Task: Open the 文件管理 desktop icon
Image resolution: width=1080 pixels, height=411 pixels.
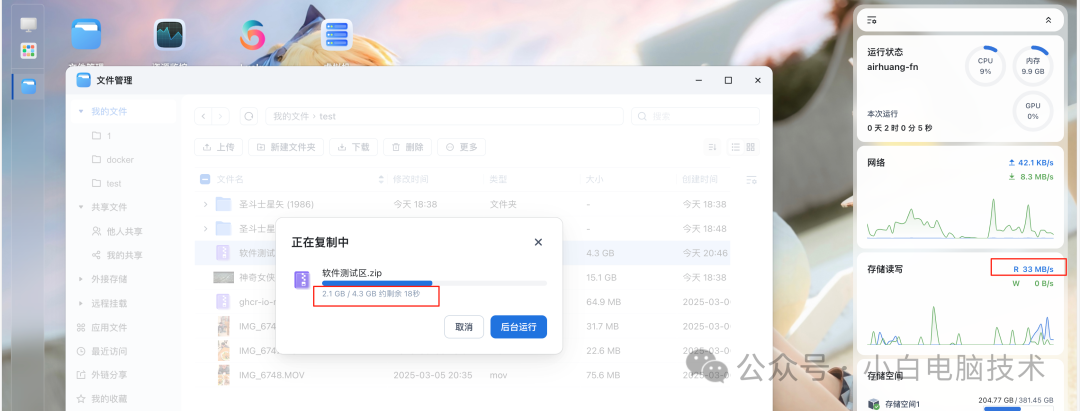Action: (x=86, y=34)
